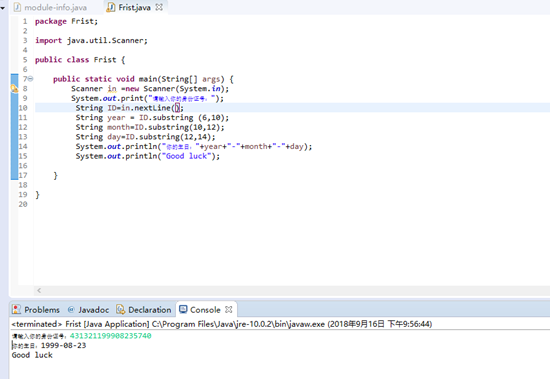Click the Javadoc @ icon

(71, 310)
